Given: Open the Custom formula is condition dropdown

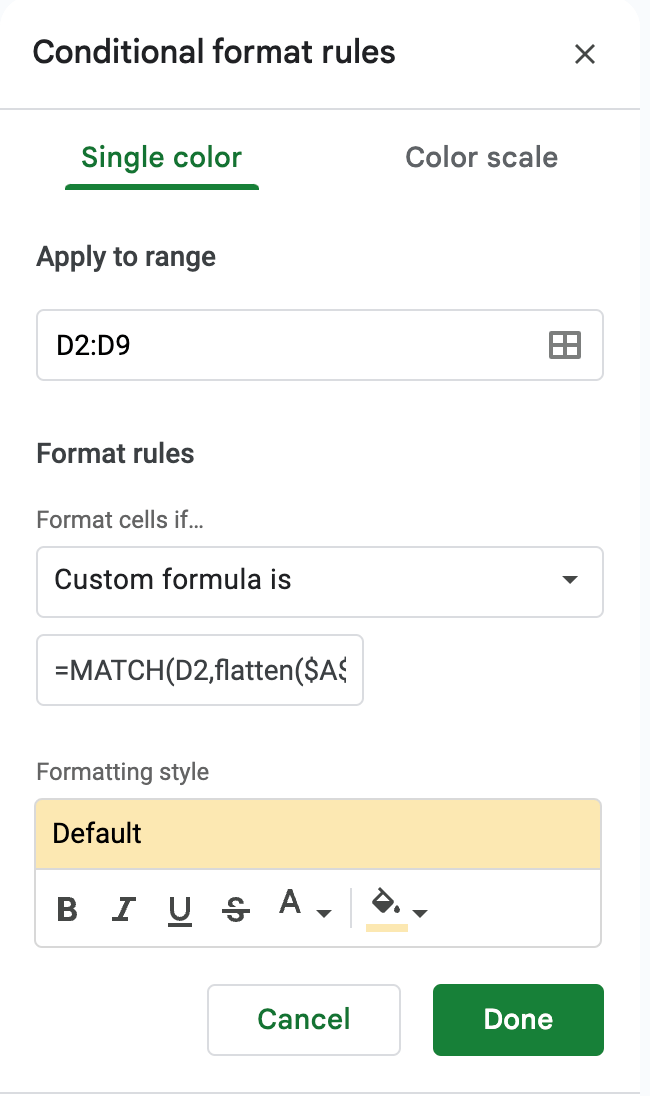Looking at the screenshot, I should (300, 580).
